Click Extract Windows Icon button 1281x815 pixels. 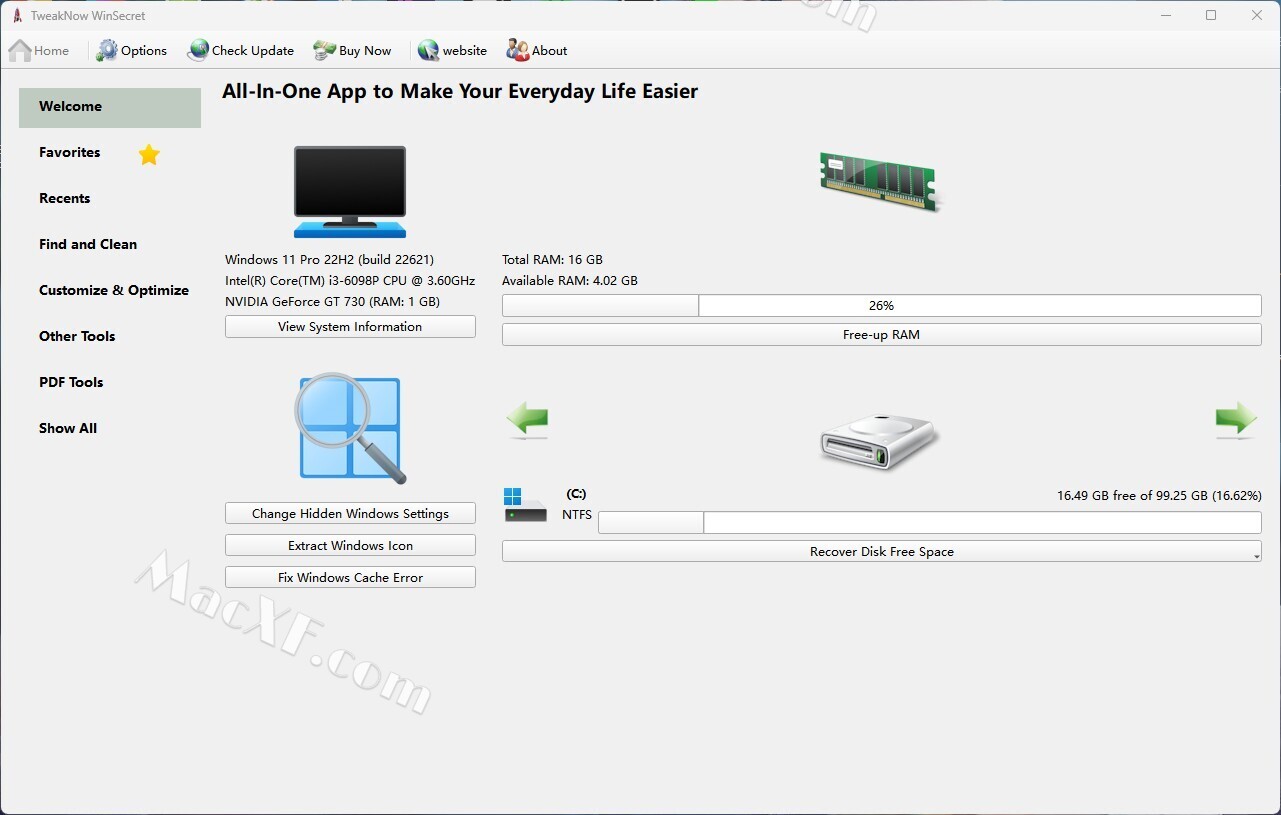coord(350,546)
